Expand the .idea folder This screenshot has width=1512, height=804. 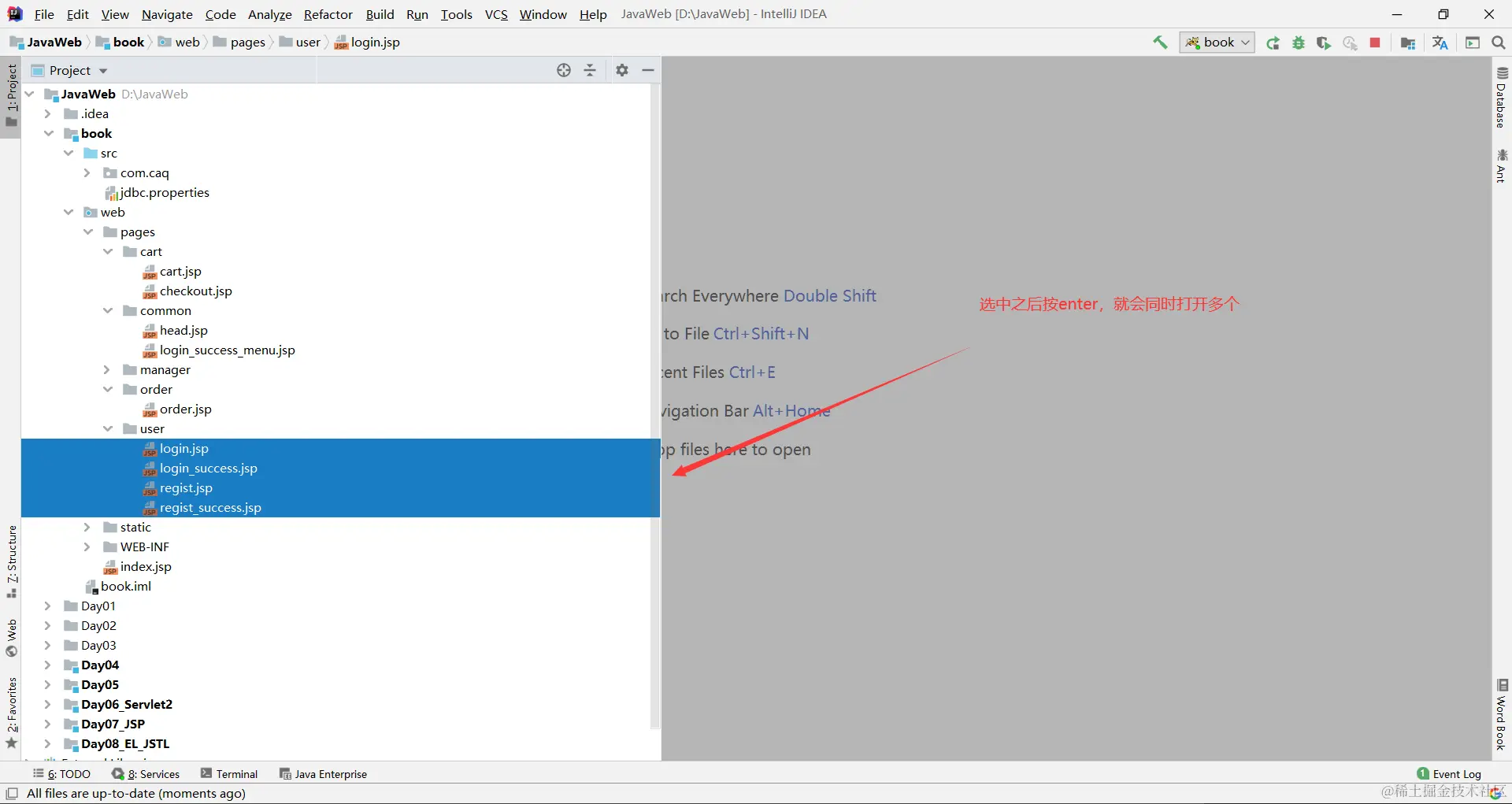tap(48, 113)
